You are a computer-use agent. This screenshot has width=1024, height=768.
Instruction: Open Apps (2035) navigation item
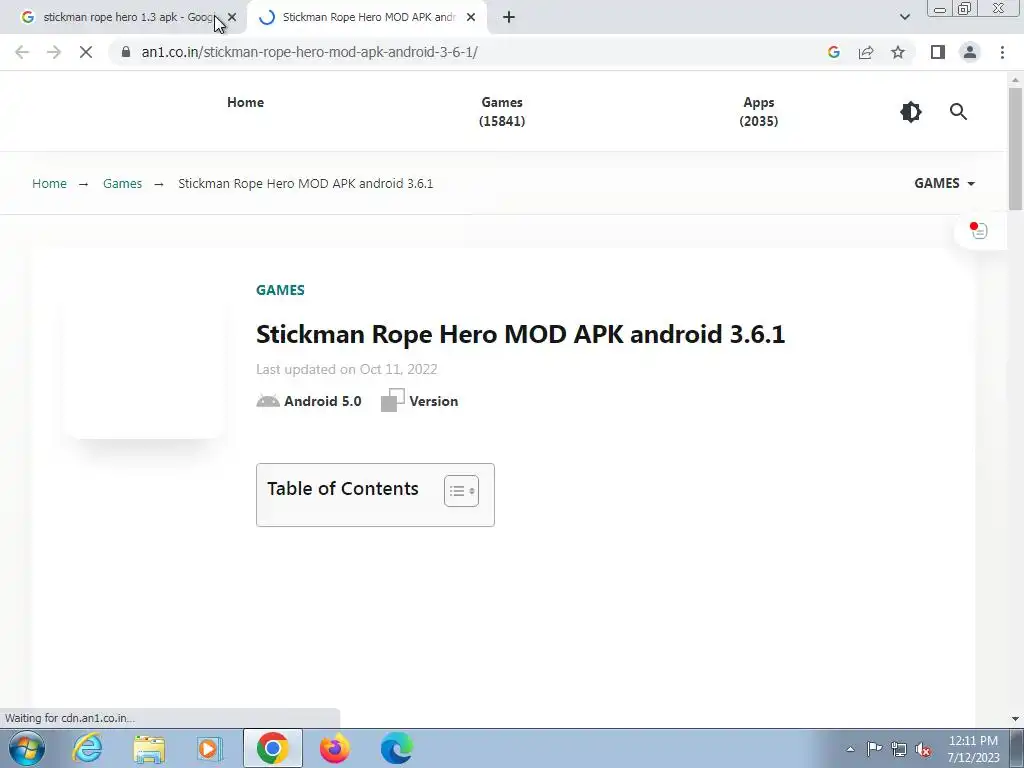click(x=759, y=112)
